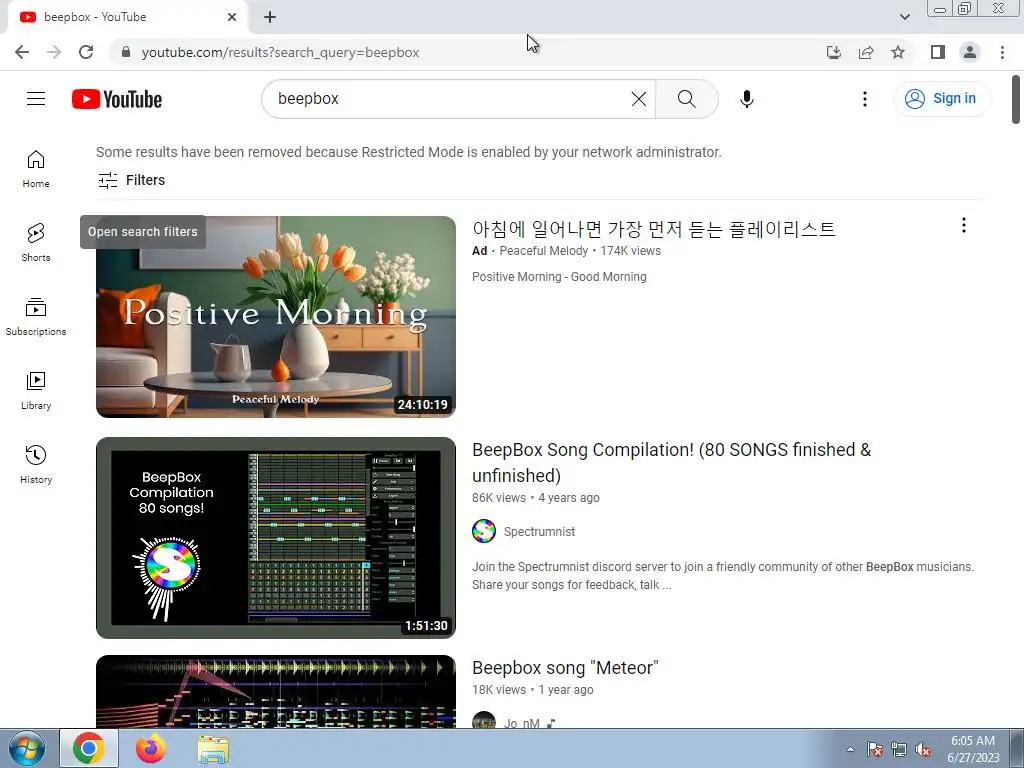Clear the beepbox search text with X
Viewport: 1024px width, 768px height.
coord(639,99)
